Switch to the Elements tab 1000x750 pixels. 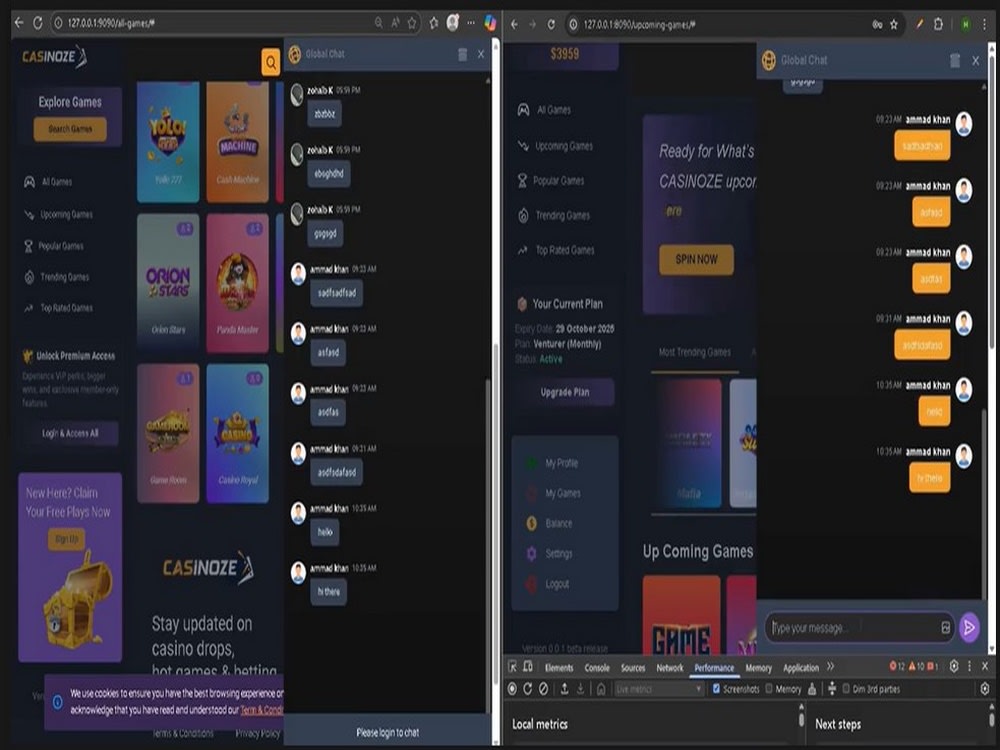tap(559, 668)
